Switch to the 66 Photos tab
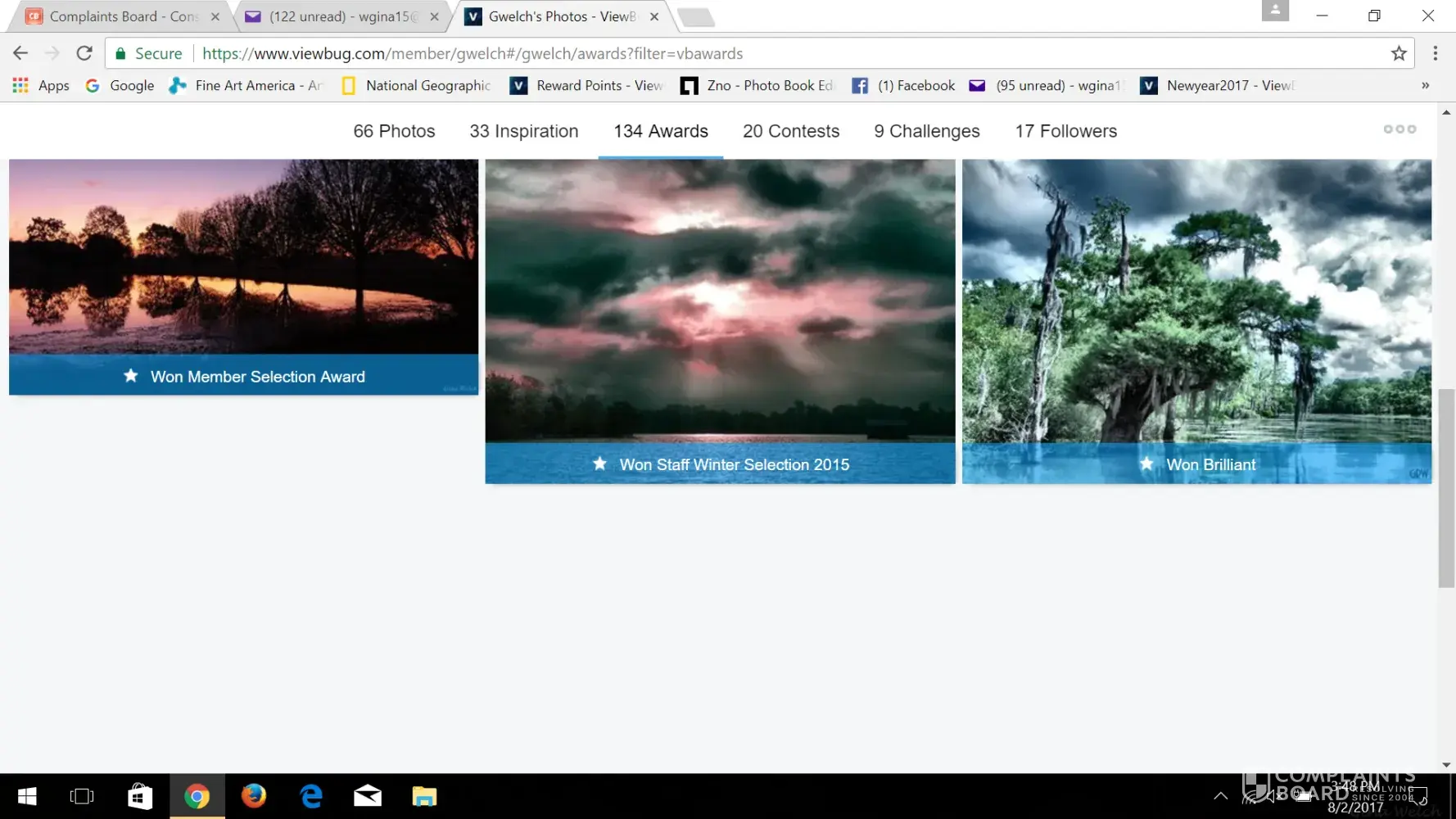Image resolution: width=1456 pixels, height=819 pixels. [x=394, y=131]
